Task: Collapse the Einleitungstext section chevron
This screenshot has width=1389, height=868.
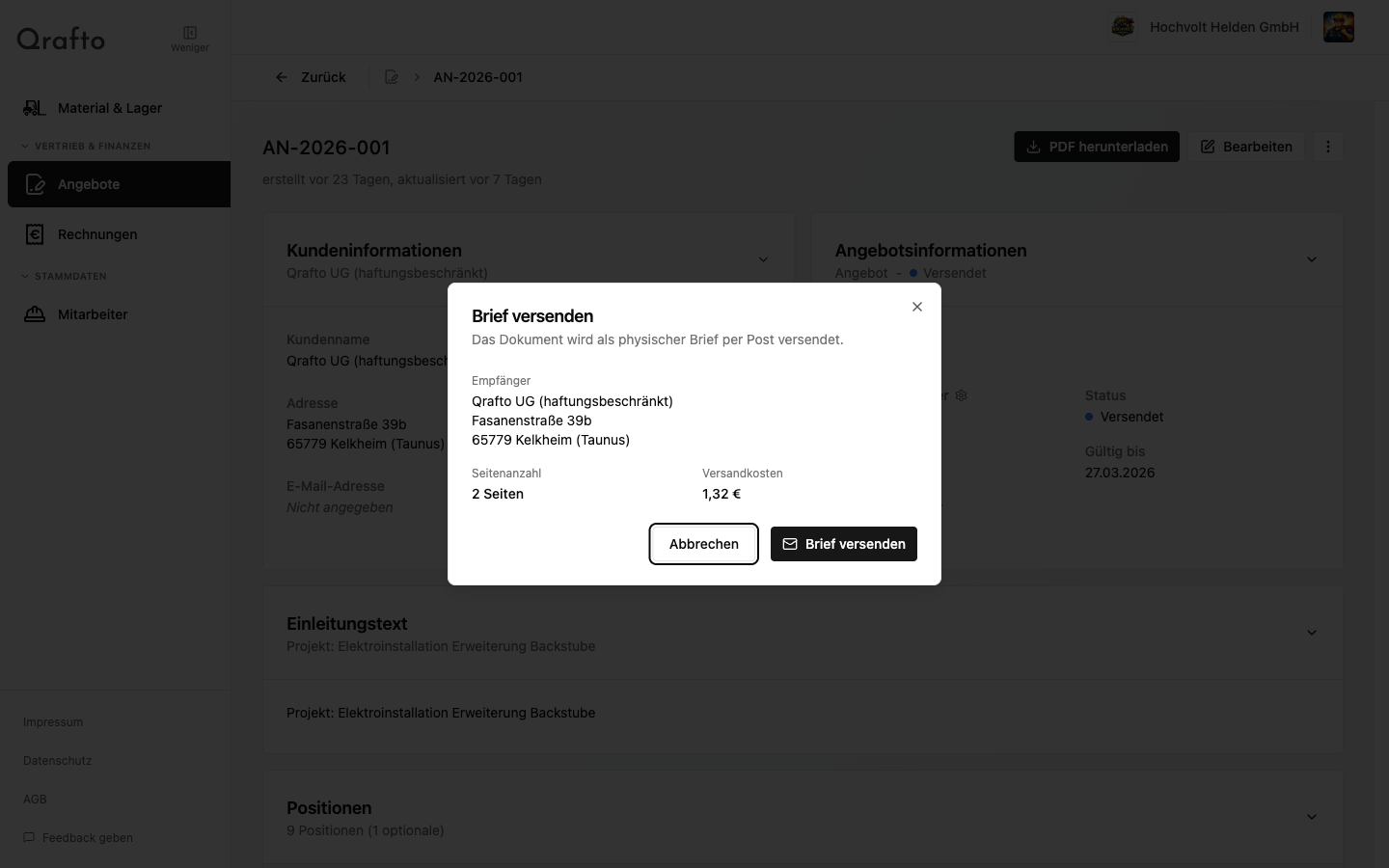Action: [x=1312, y=633]
